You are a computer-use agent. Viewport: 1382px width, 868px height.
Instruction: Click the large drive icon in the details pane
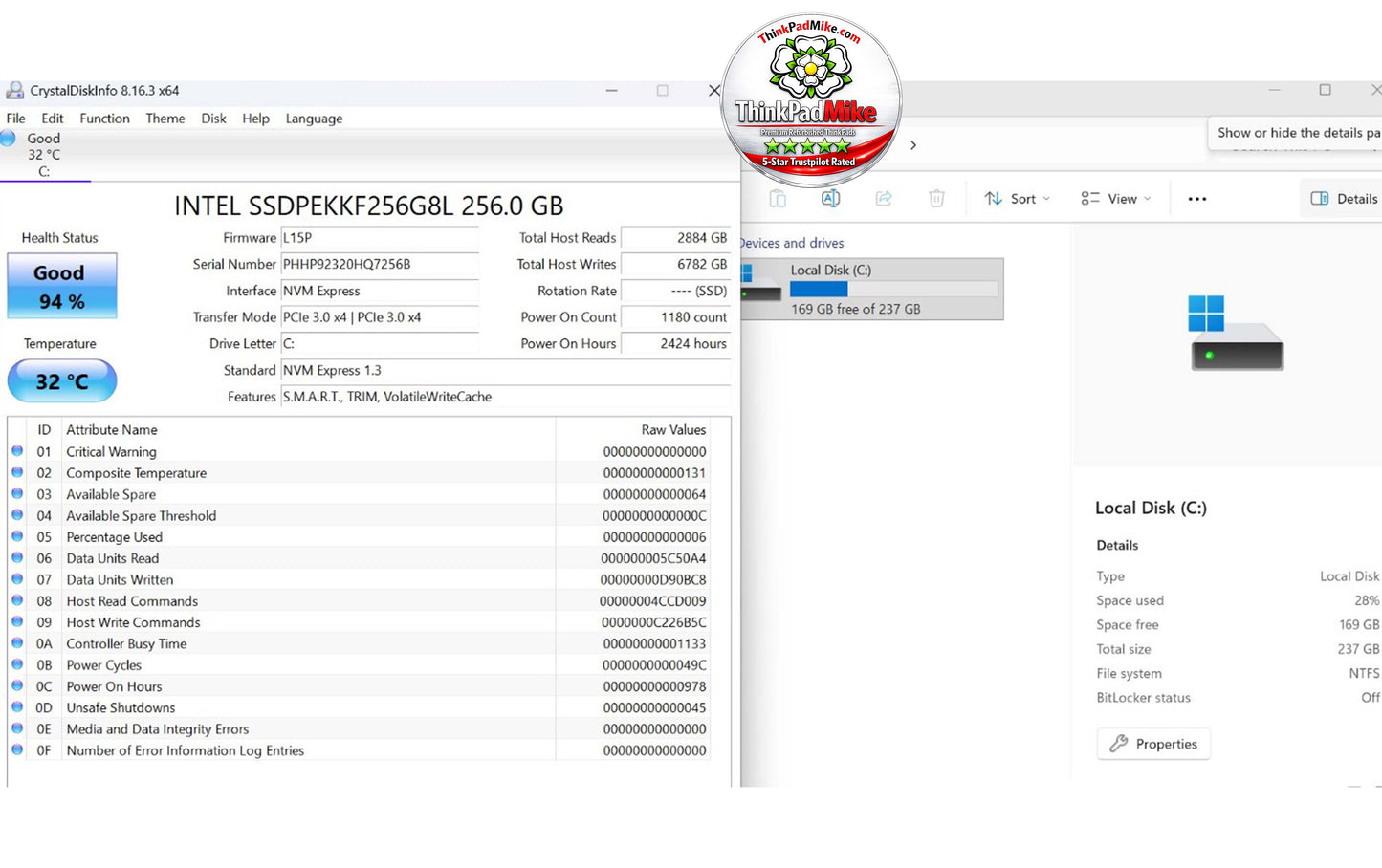coord(1235,333)
